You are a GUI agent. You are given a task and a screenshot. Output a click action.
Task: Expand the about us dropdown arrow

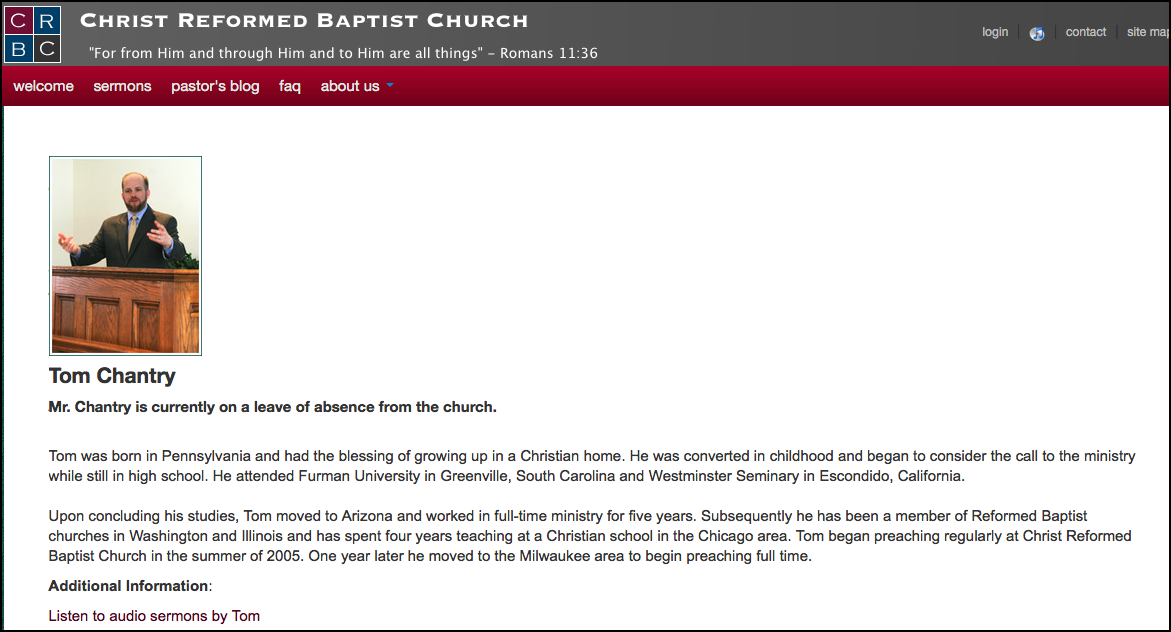pos(390,86)
